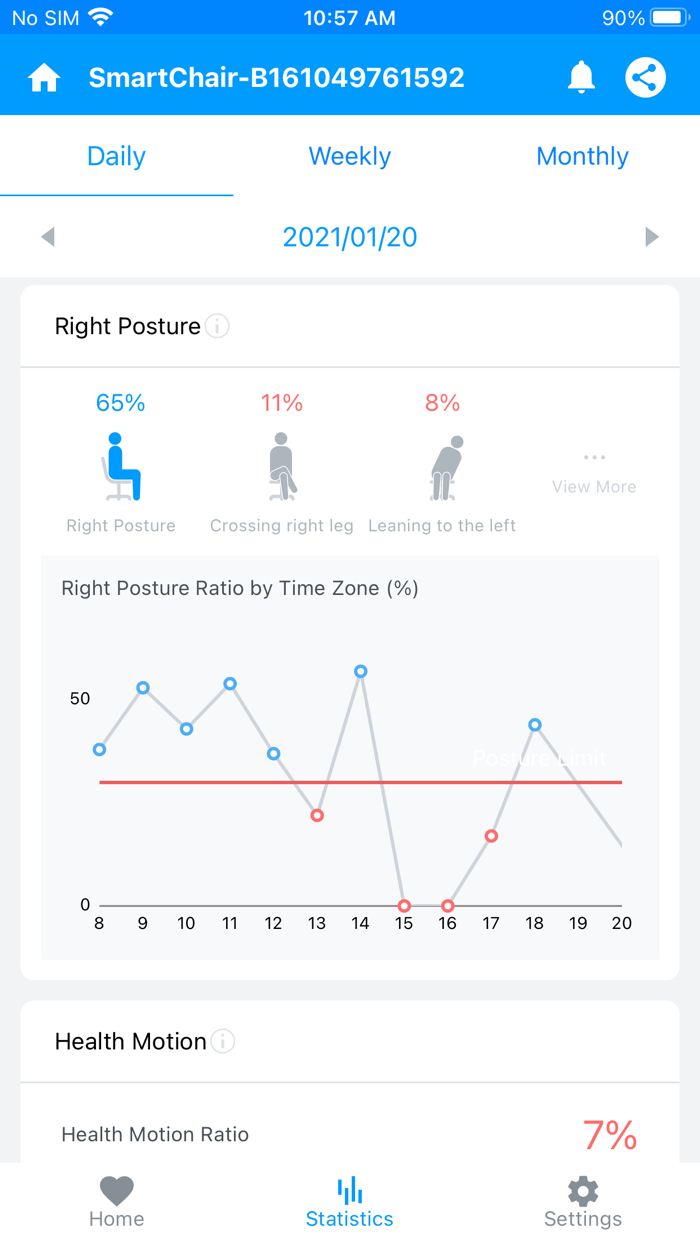Switch to the Monthly tab
Screen dimensions: 700x1244
pyautogui.click(x=582, y=156)
